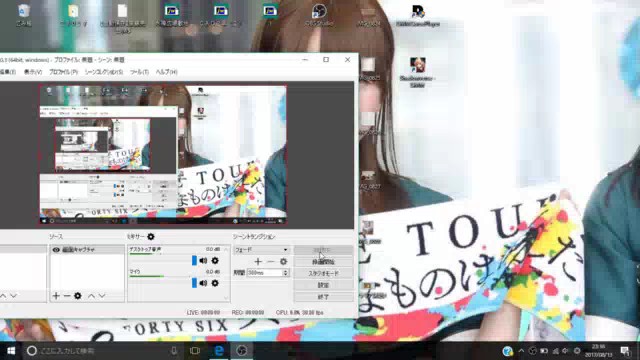Add a new source with plus icon
This screenshot has height=360, width=640.
[56, 296]
